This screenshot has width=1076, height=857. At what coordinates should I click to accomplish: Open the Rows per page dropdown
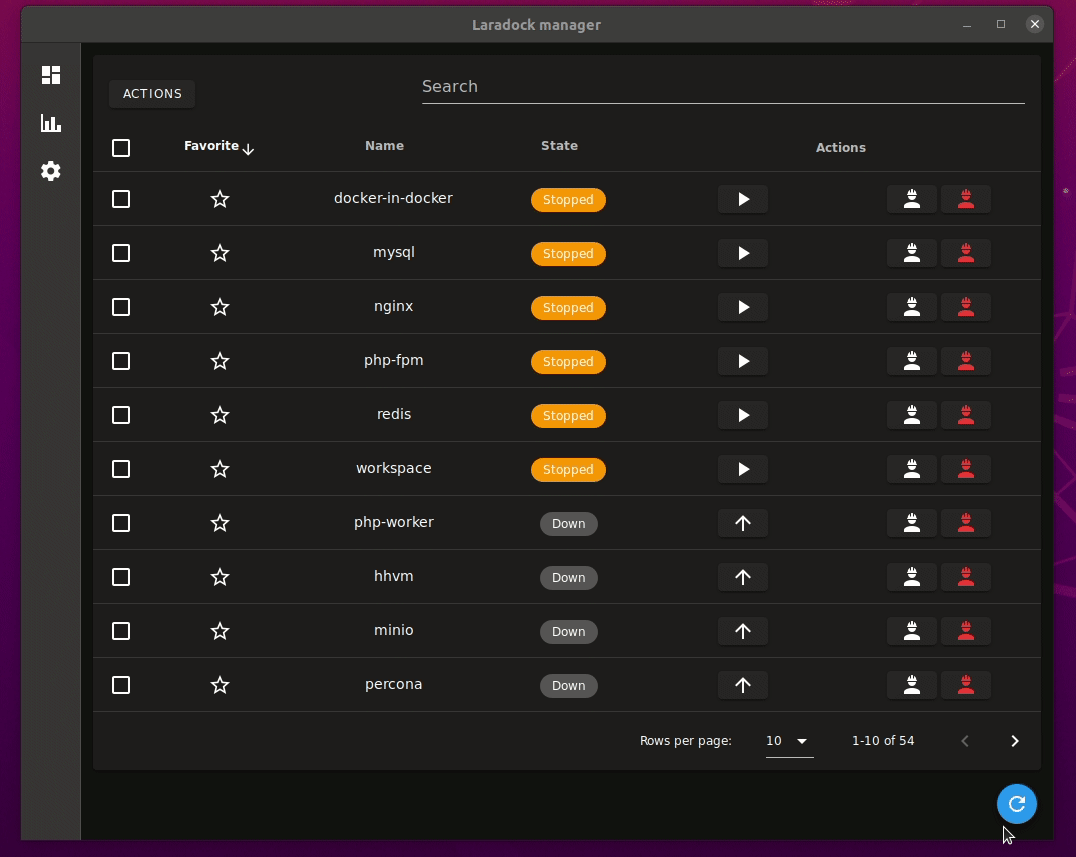click(789, 741)
